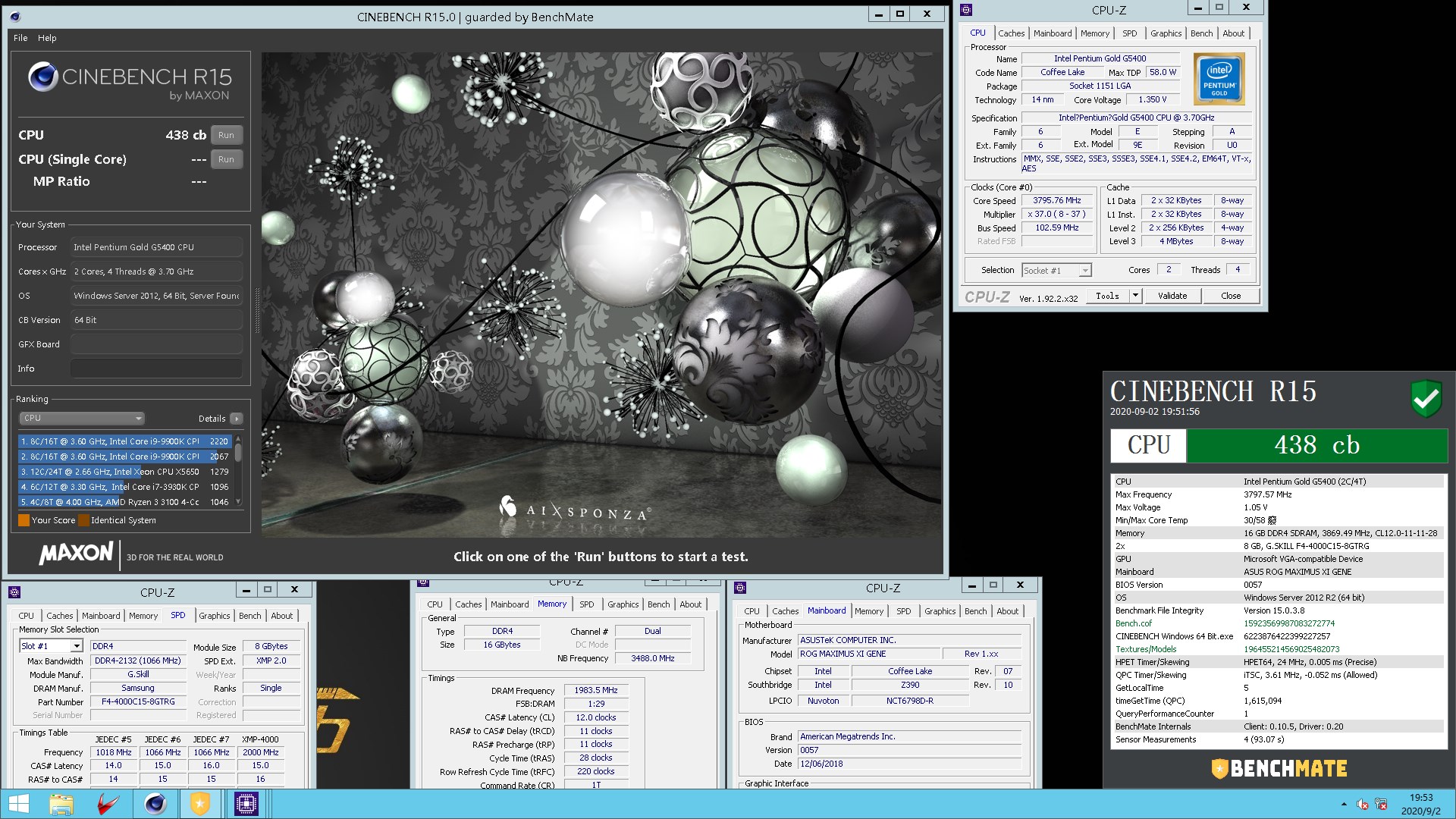Open the Bench tab in top-right CPU-Z
The image size is (1456, 819).
point(1201,33)
